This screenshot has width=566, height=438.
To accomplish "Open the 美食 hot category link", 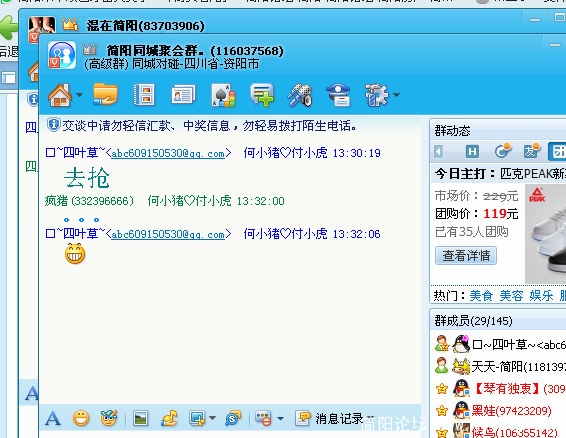I will (x=481, y=296).
